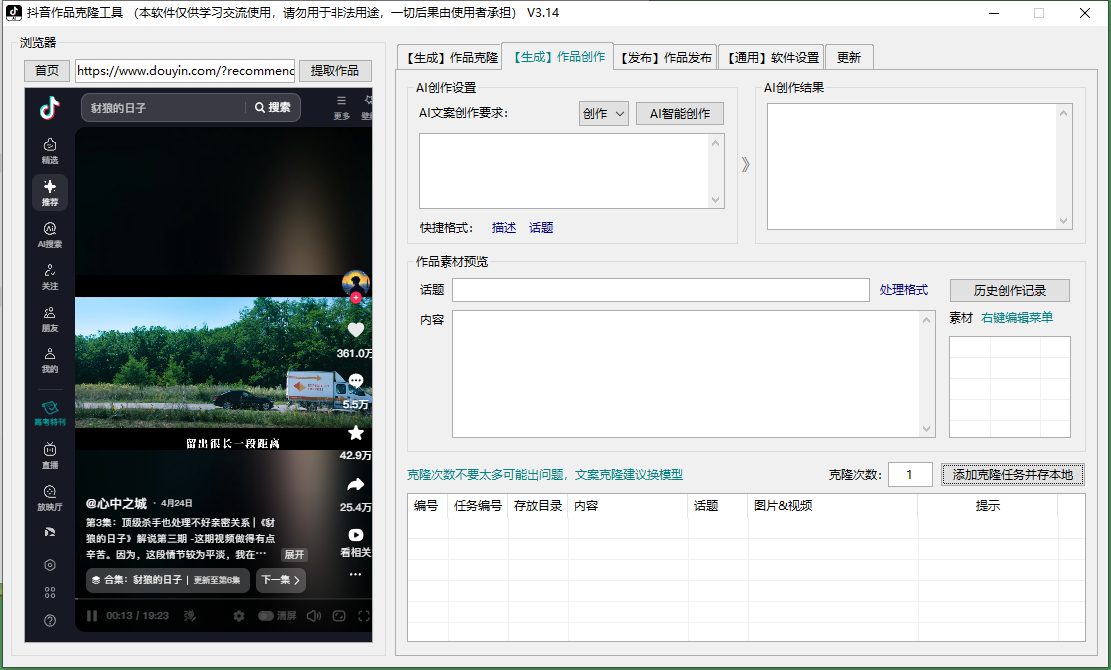Screen dimensions: 1111x670
Task: Expand description with 展开 button
Action: point(294,554)
